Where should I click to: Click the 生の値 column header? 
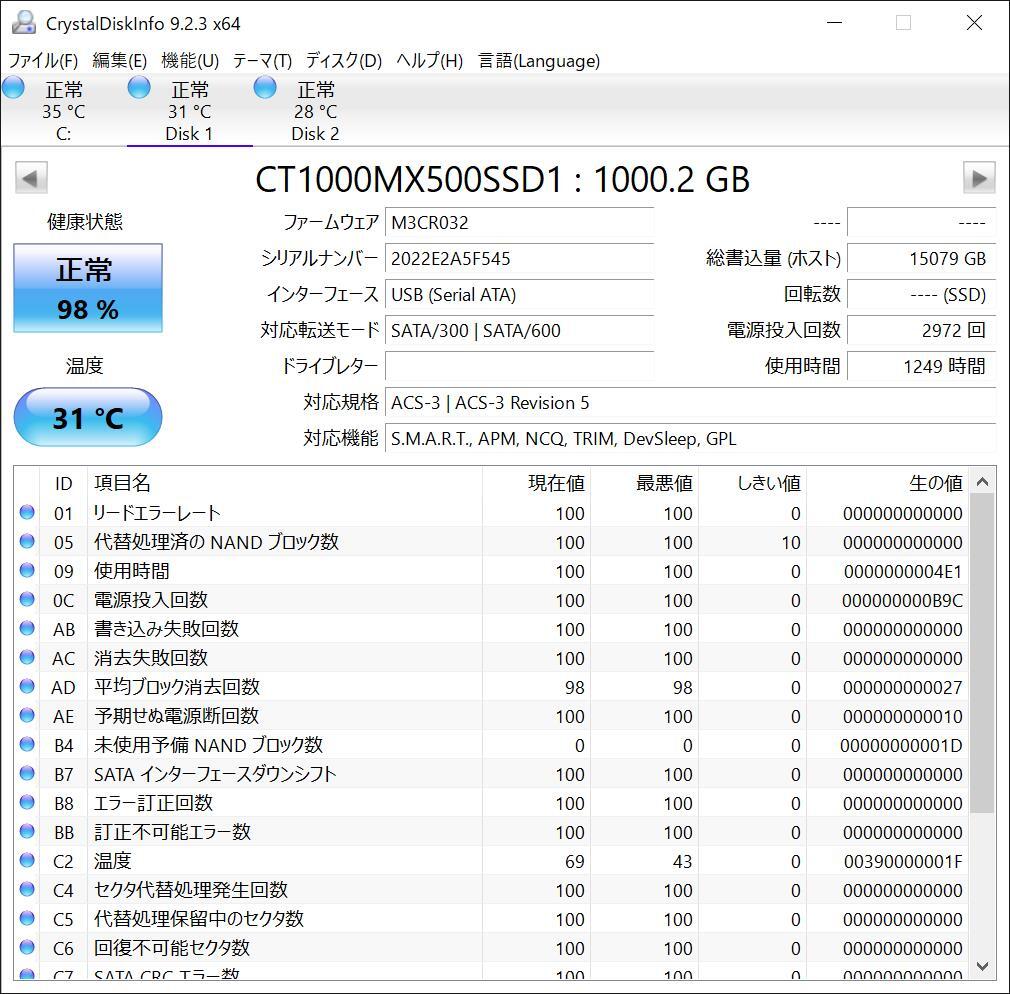(935, 483)
